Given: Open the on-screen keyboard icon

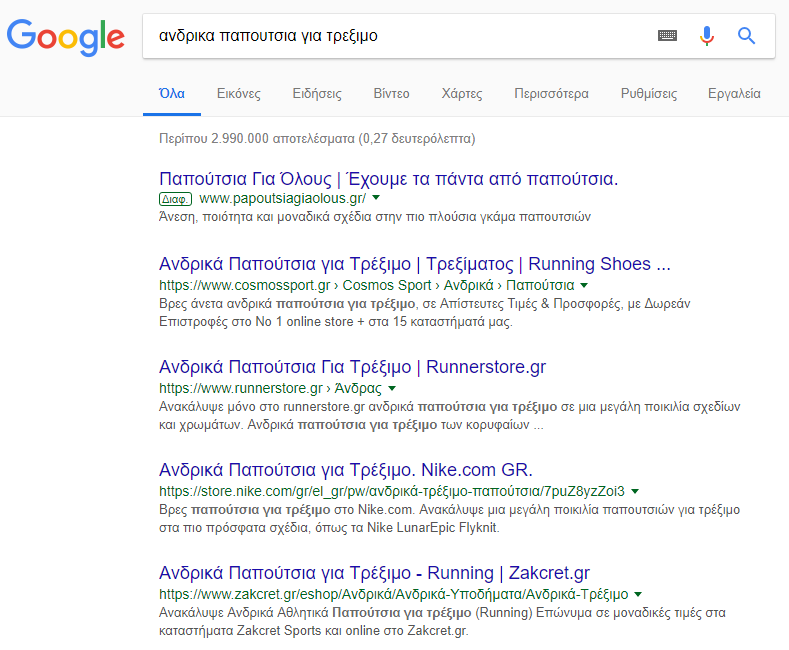Looking at the screenshot, I should [x=667, y=36].
